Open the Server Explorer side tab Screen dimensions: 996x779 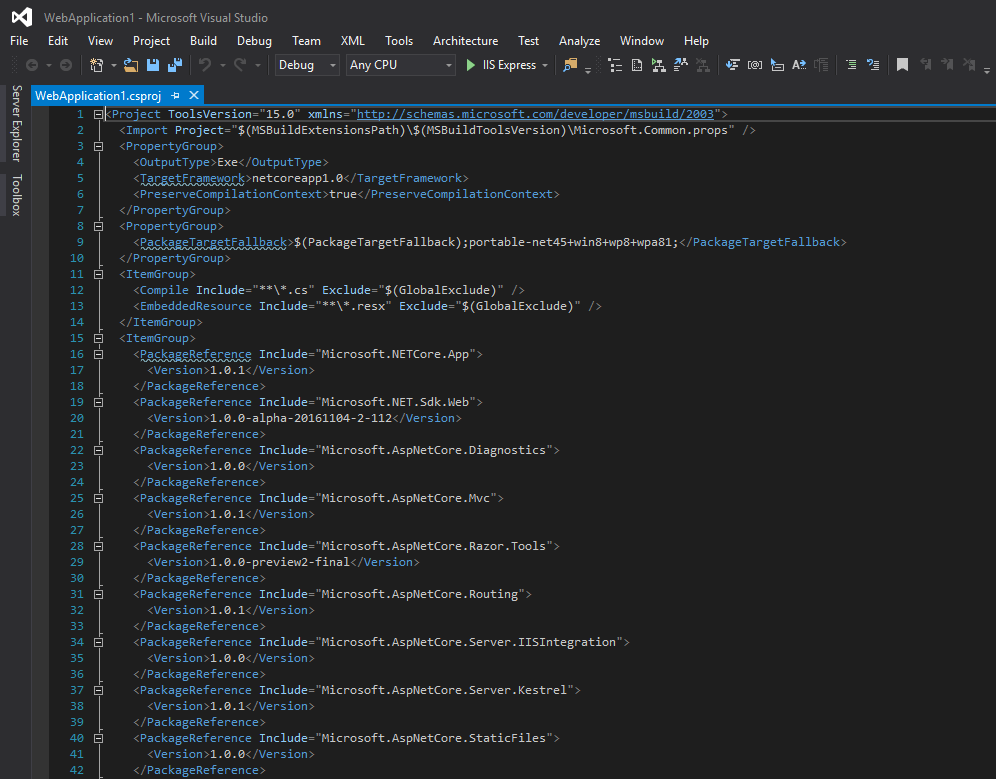(17, 123)
